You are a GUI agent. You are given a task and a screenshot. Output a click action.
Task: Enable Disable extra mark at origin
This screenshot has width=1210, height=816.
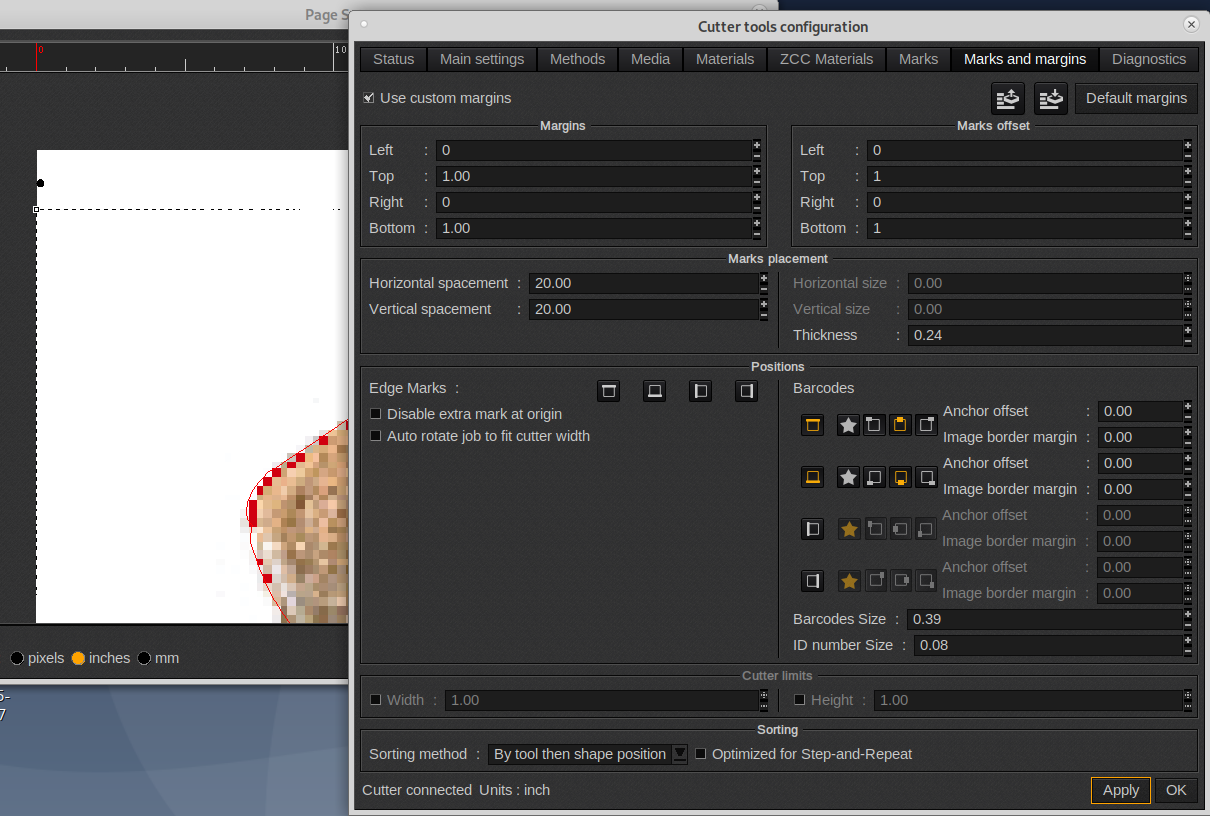coord(376,414)
